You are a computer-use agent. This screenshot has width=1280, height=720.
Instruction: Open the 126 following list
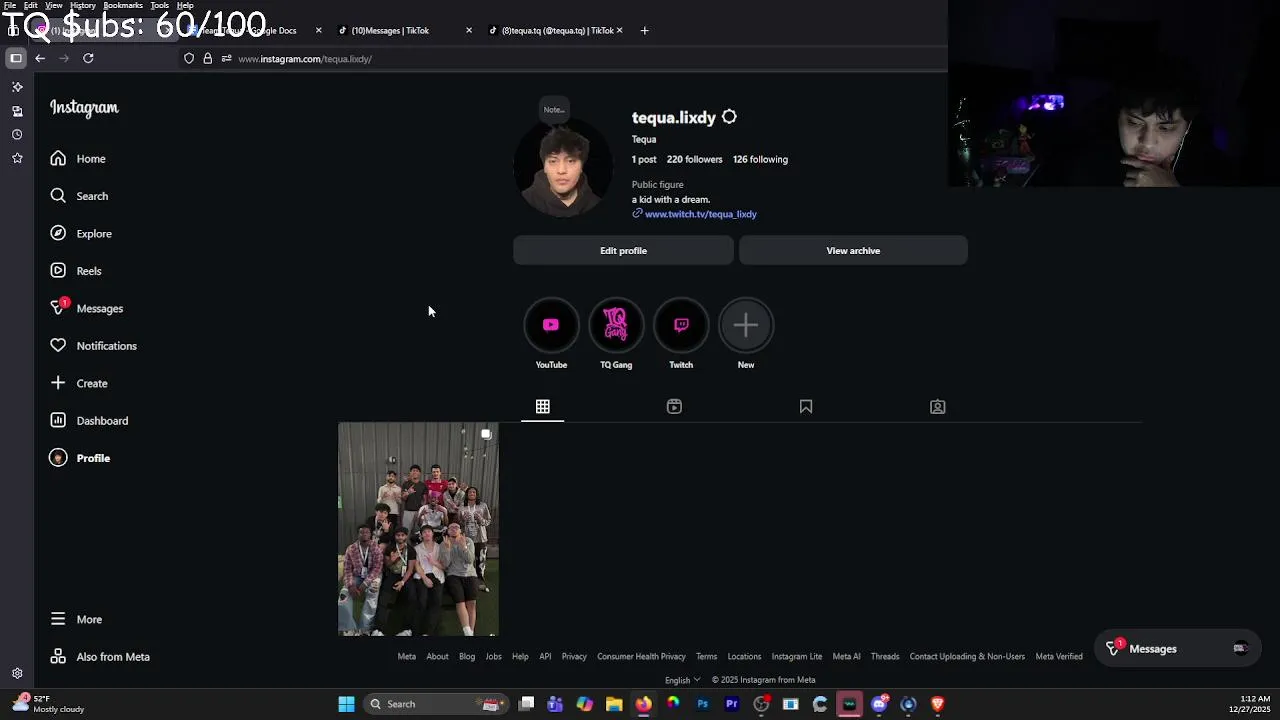[x=760, y=159]
